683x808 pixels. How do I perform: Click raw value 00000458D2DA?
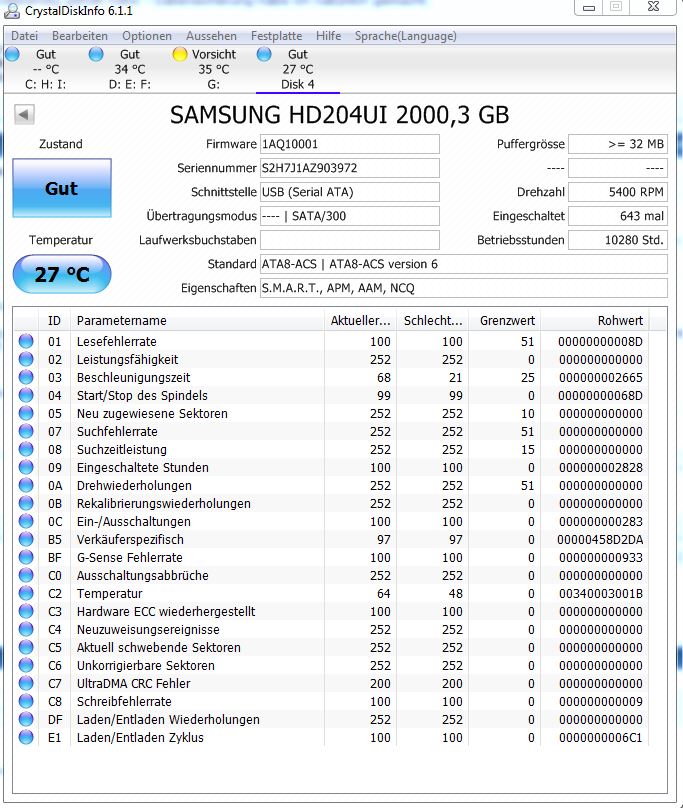click(x=600, y=540)
